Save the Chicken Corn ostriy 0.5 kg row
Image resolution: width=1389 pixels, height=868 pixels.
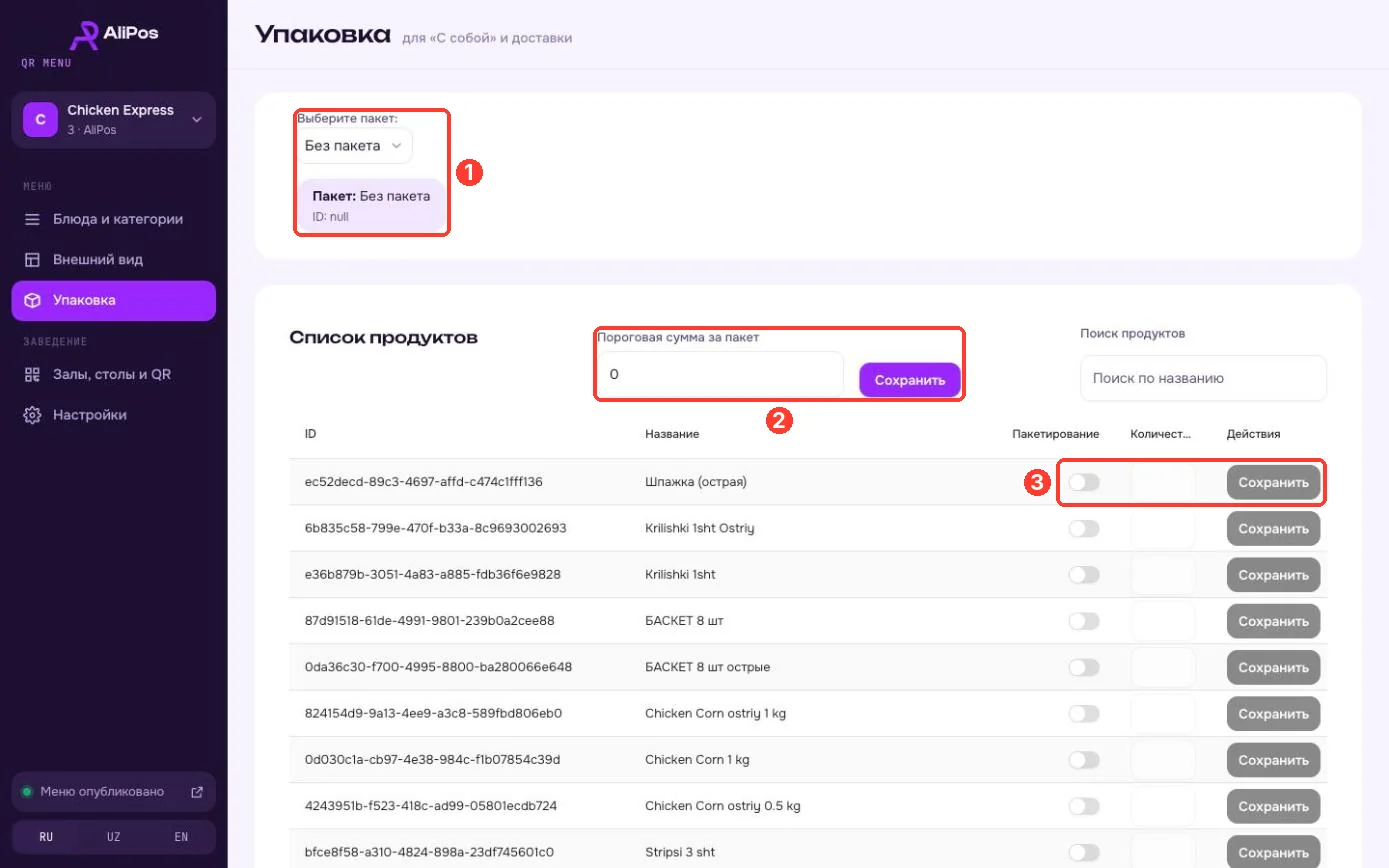point(1273,806)
